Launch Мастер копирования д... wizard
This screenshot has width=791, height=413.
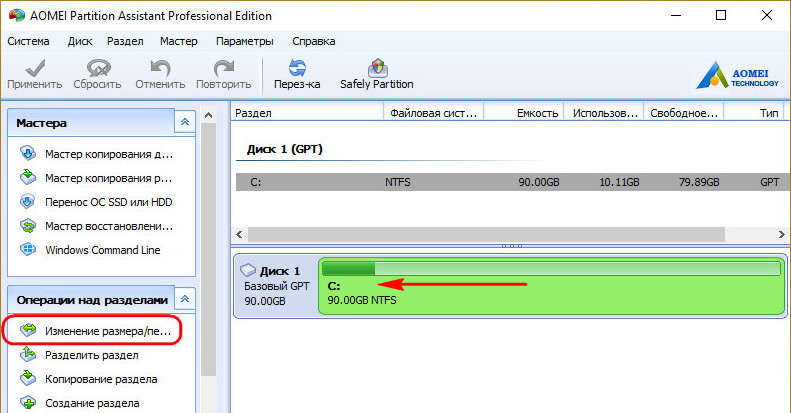pos(109,154)
